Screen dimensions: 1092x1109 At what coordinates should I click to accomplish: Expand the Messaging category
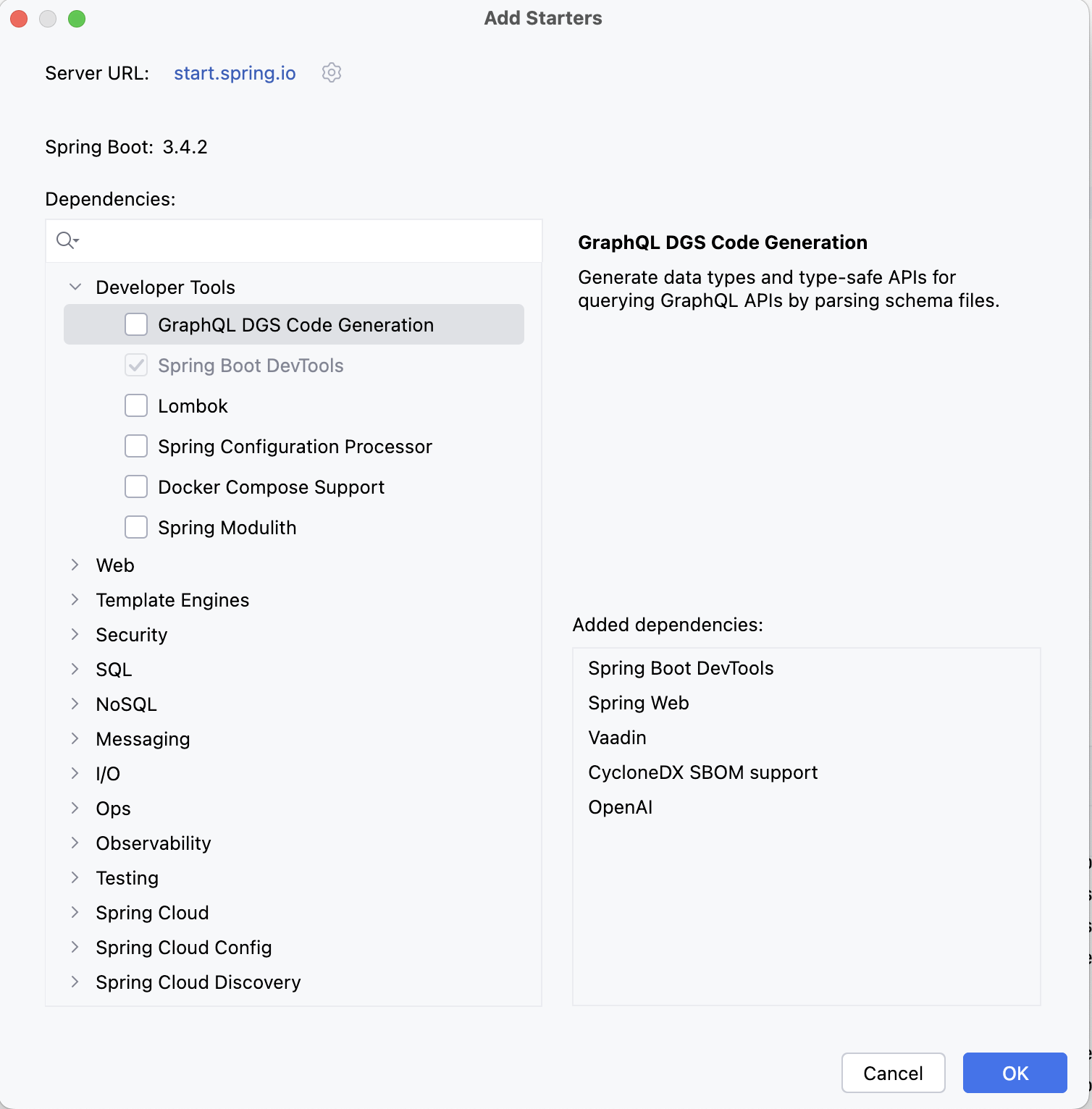click(x=75, y=738)
